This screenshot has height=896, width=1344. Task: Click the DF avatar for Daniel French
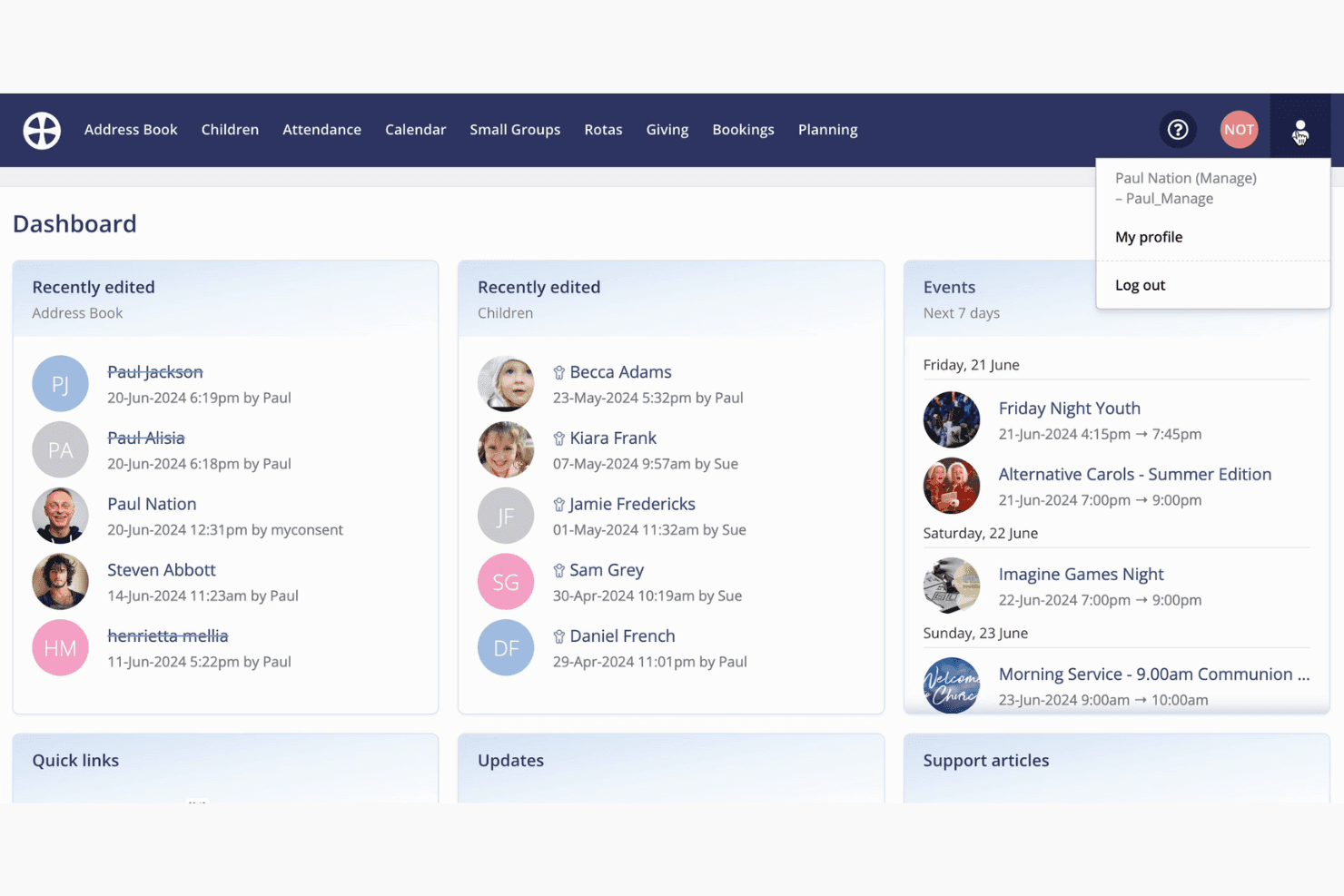coord(506,647)
